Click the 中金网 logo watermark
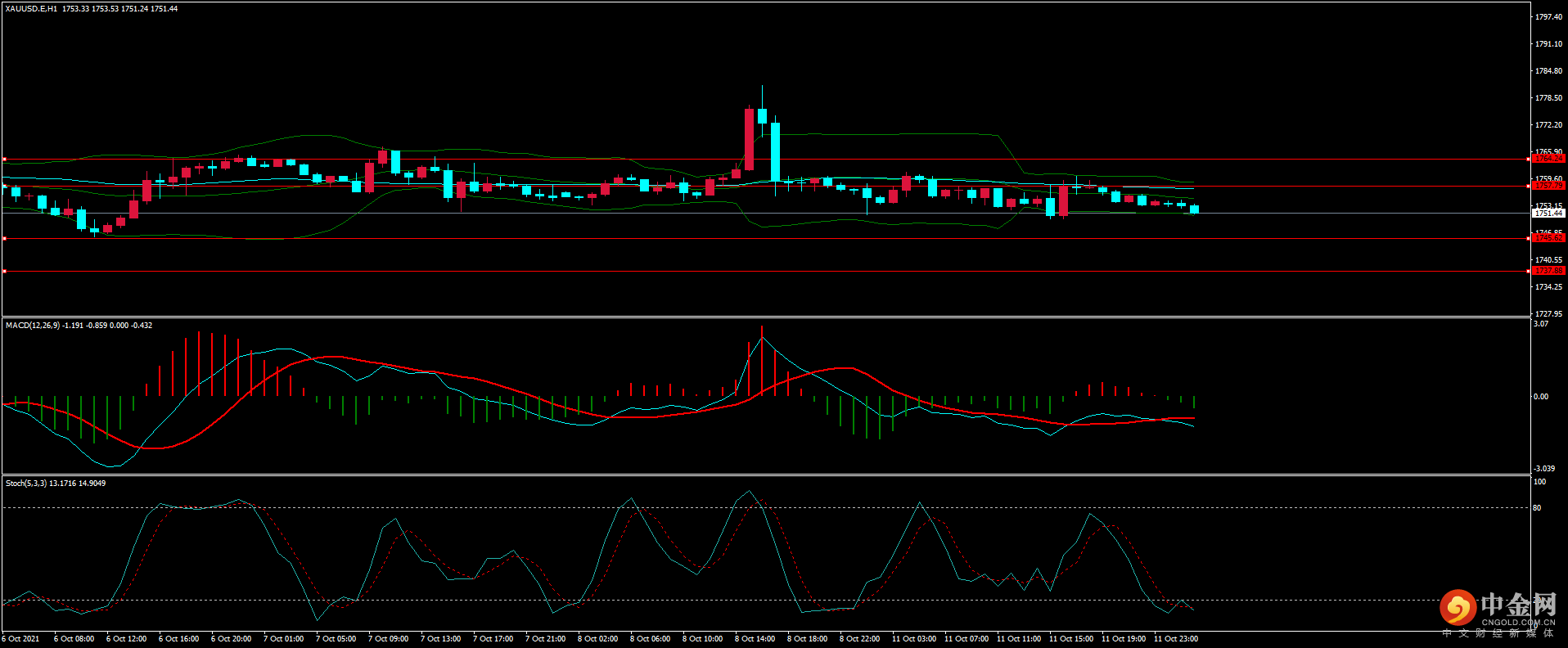The height and width of the screenshot is (648, 1568). point(1498,606)
